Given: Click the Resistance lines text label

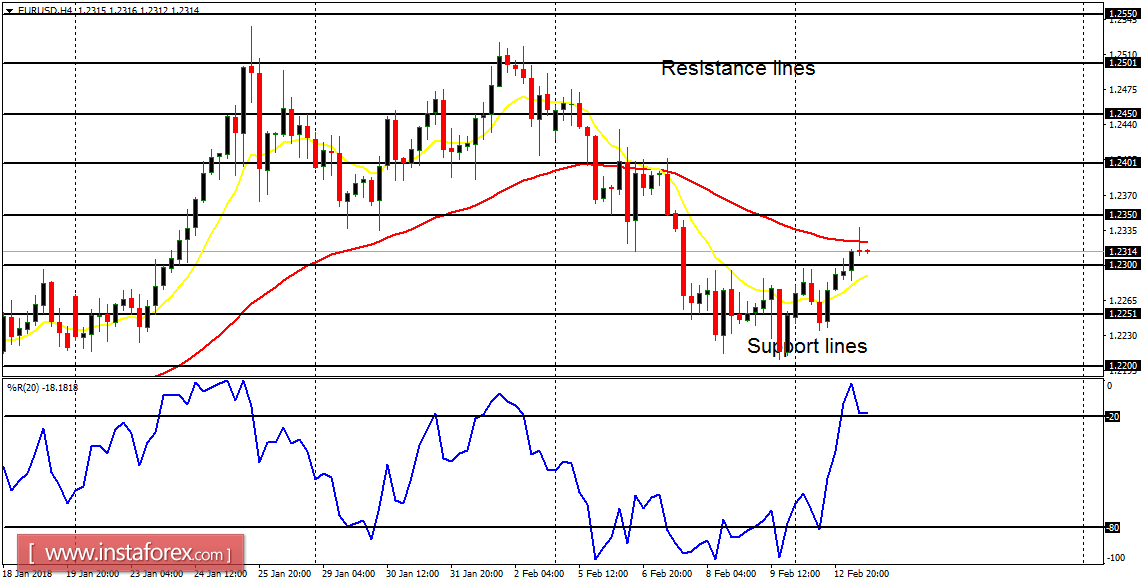Looking at the screenshot, I should [738, 68].
